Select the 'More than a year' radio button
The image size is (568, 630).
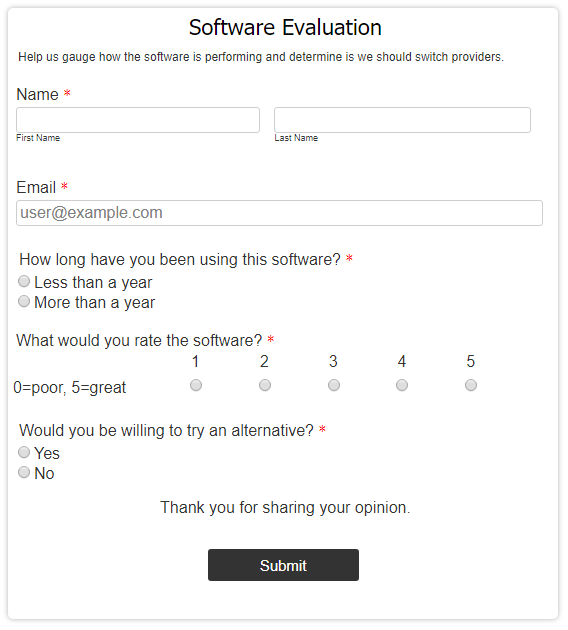[x=24, y=301]
